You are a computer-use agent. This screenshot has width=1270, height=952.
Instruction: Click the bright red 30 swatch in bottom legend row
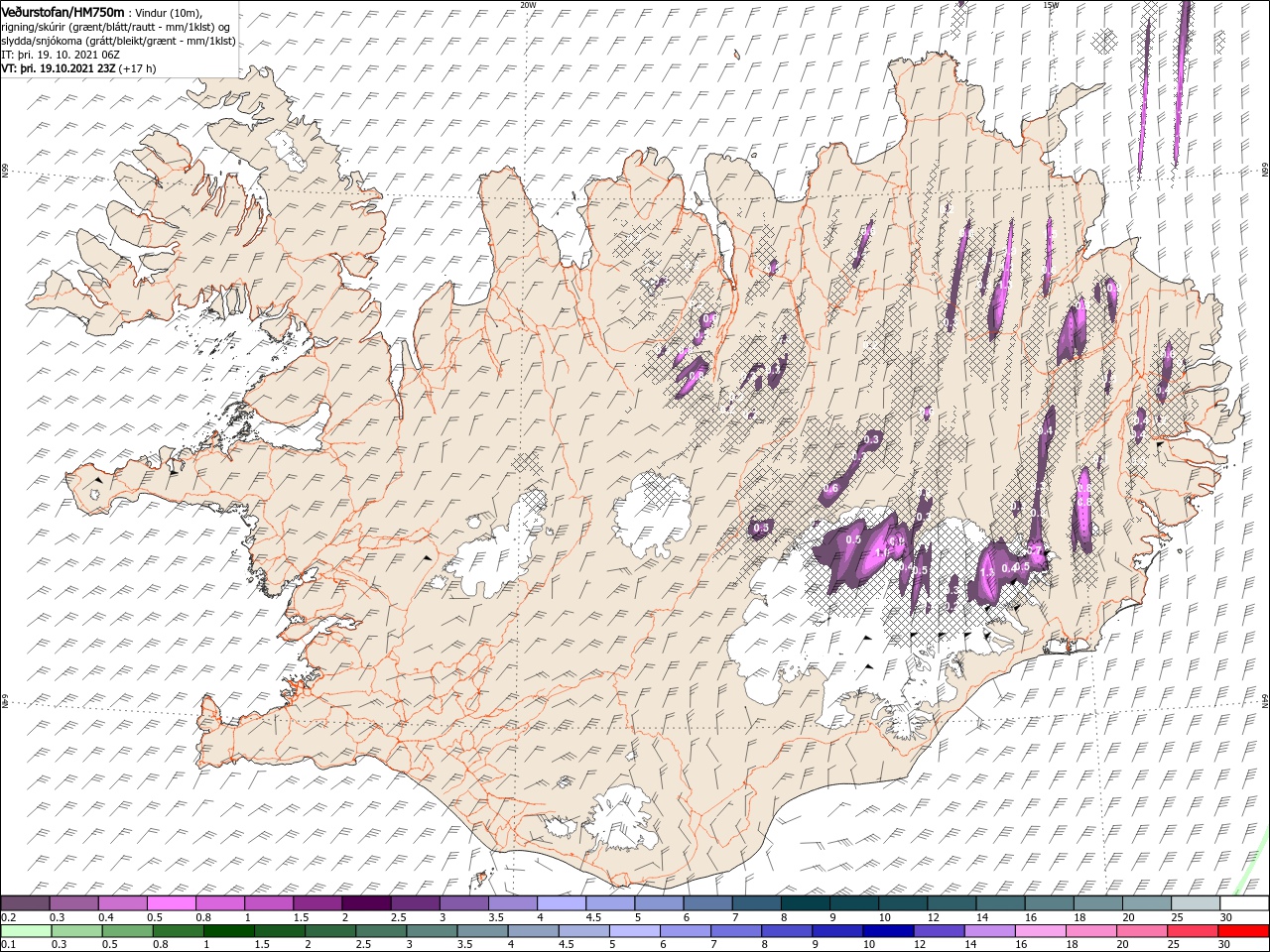(1244, 930)
